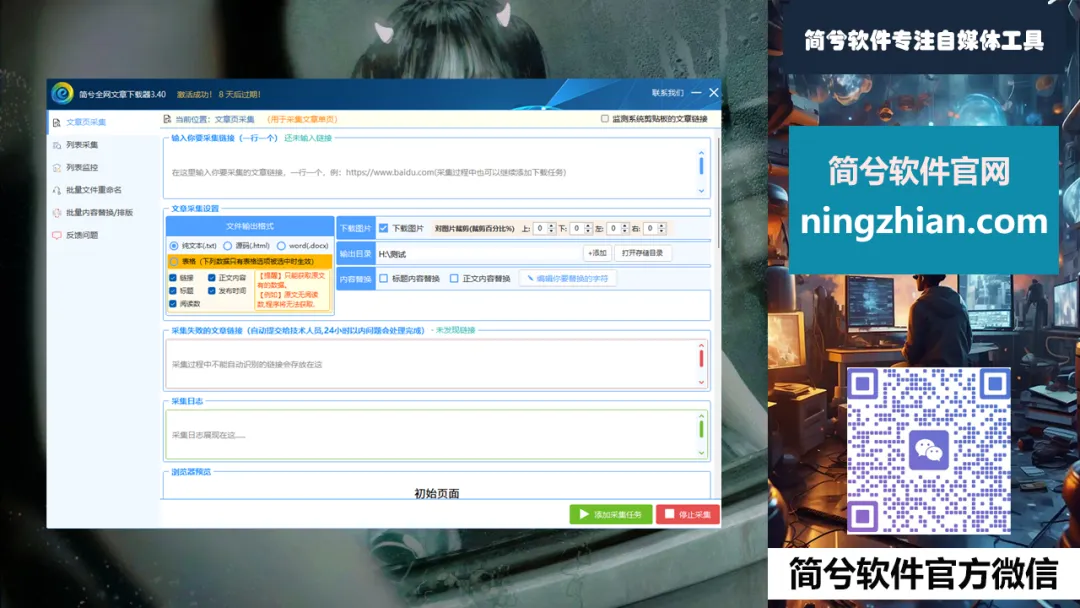This screenshot has height=608, width=1080.
Task: Open 文章页采集 in the sidebar
Action: [85, 122]
